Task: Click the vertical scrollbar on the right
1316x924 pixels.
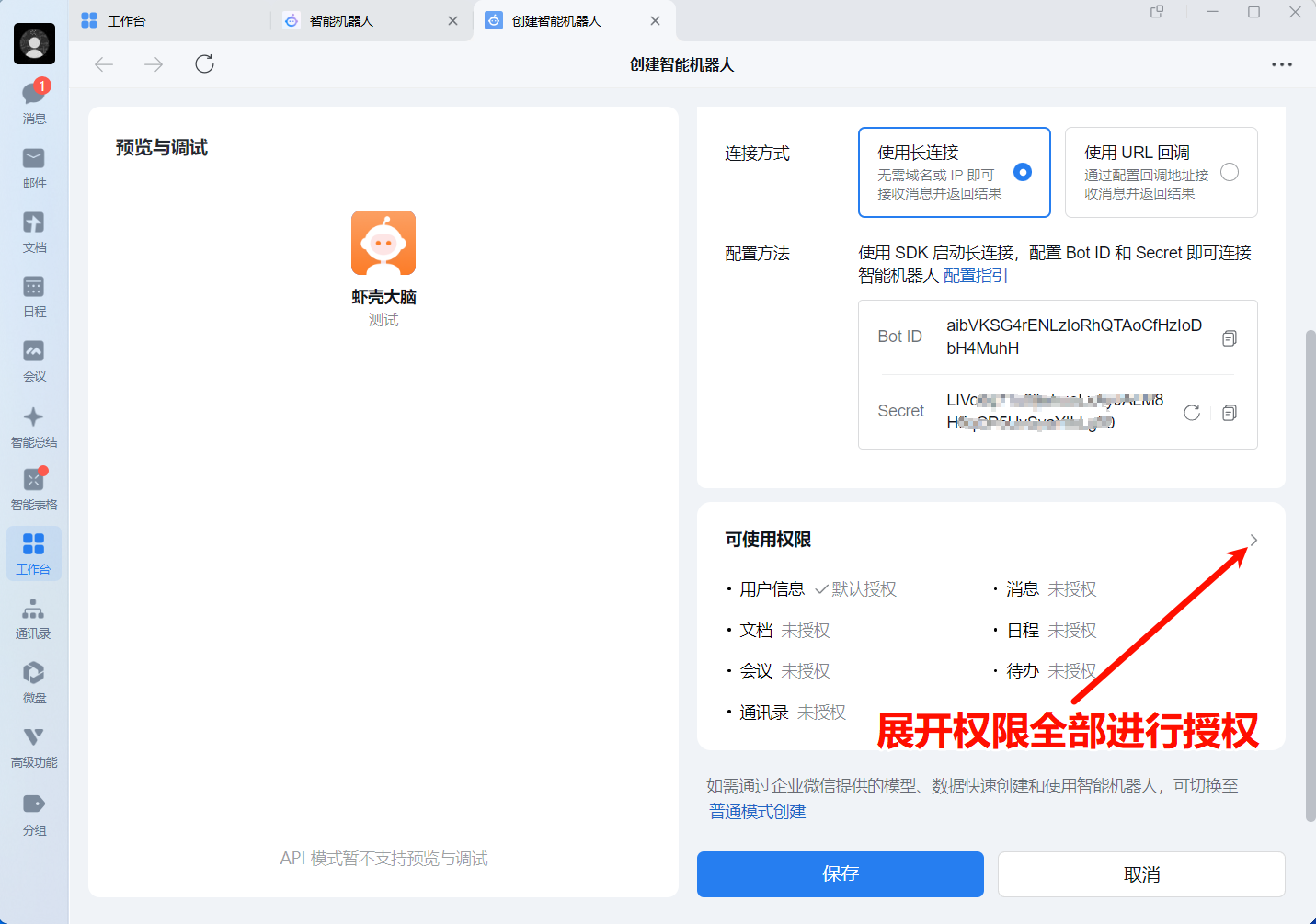Action: [x=1310, y=576]
